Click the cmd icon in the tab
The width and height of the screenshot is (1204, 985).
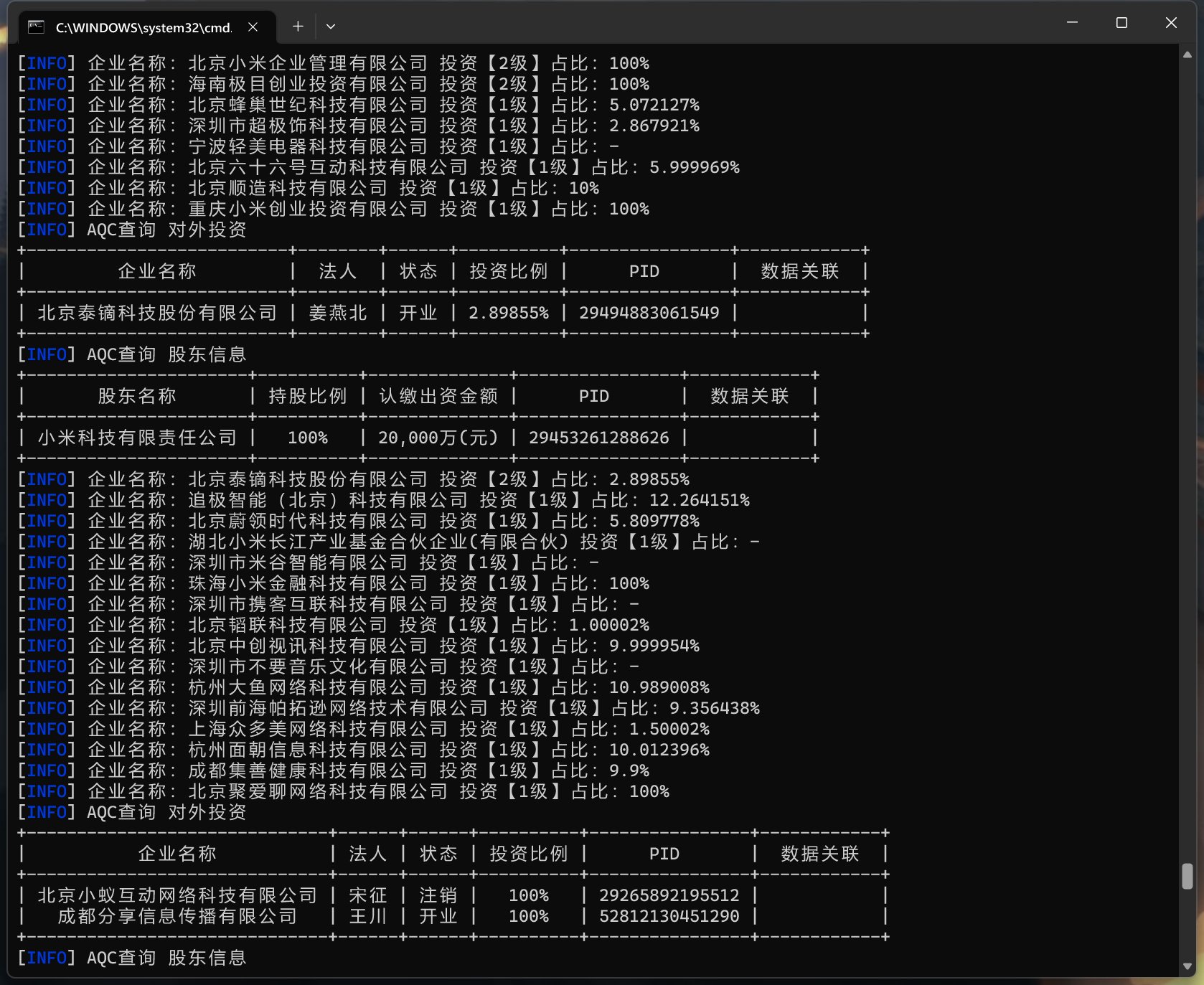point(36,27)
